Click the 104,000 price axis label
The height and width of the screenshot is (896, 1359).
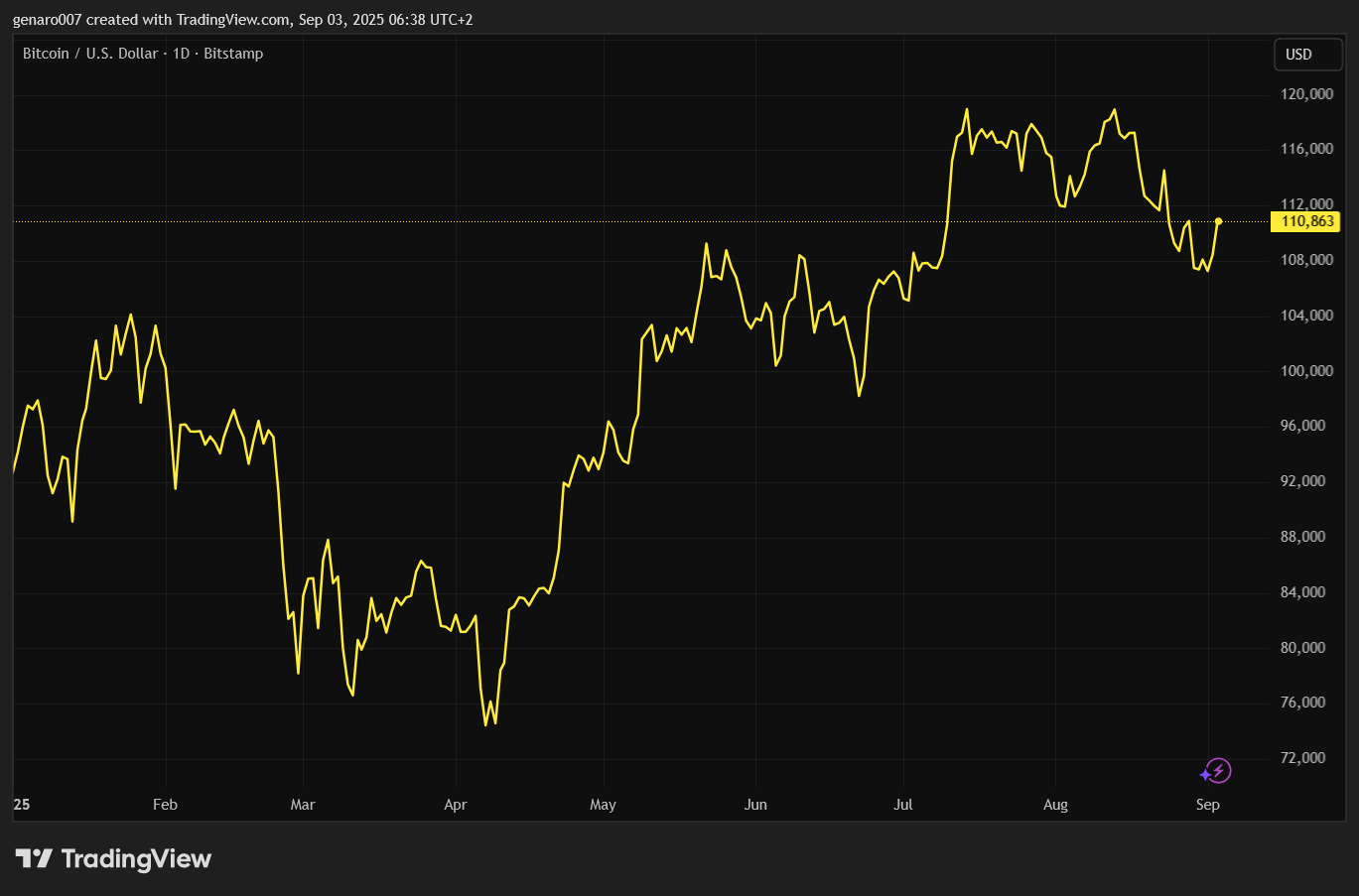click(x=1307, y=316)
